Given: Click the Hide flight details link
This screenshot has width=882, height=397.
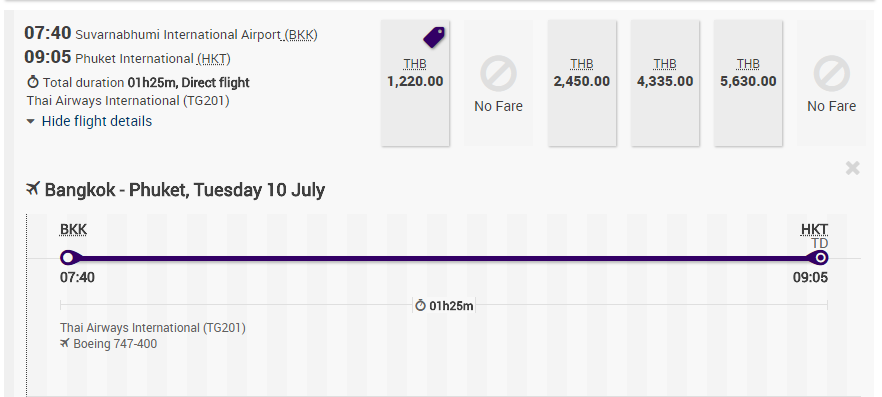Looking at the screenshot, I should pyautogui.click(x=97, y=121).
